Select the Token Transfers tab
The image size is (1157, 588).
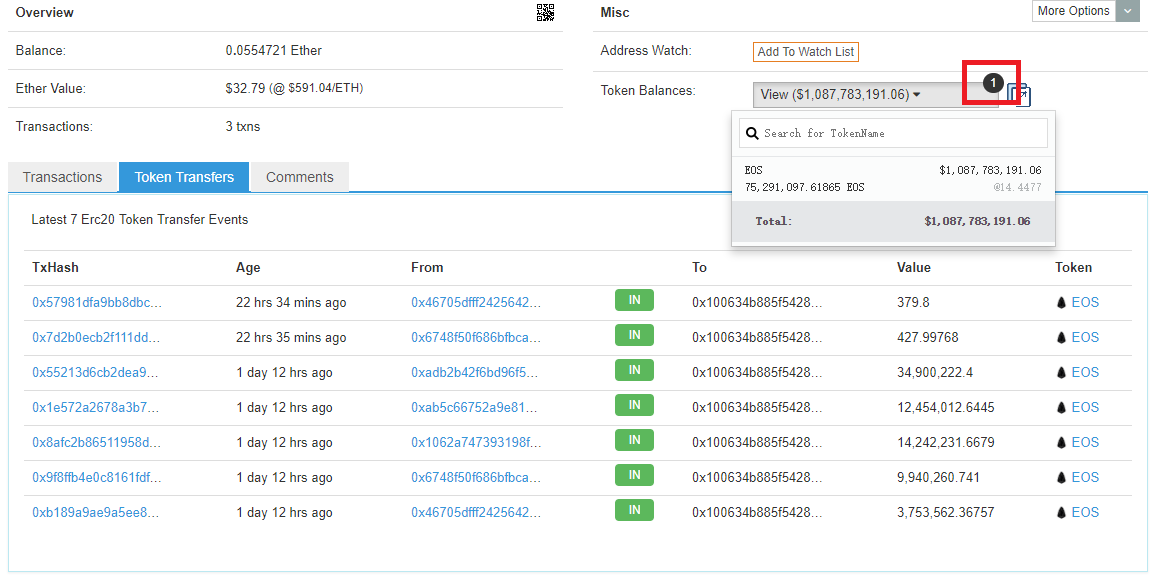184,177
